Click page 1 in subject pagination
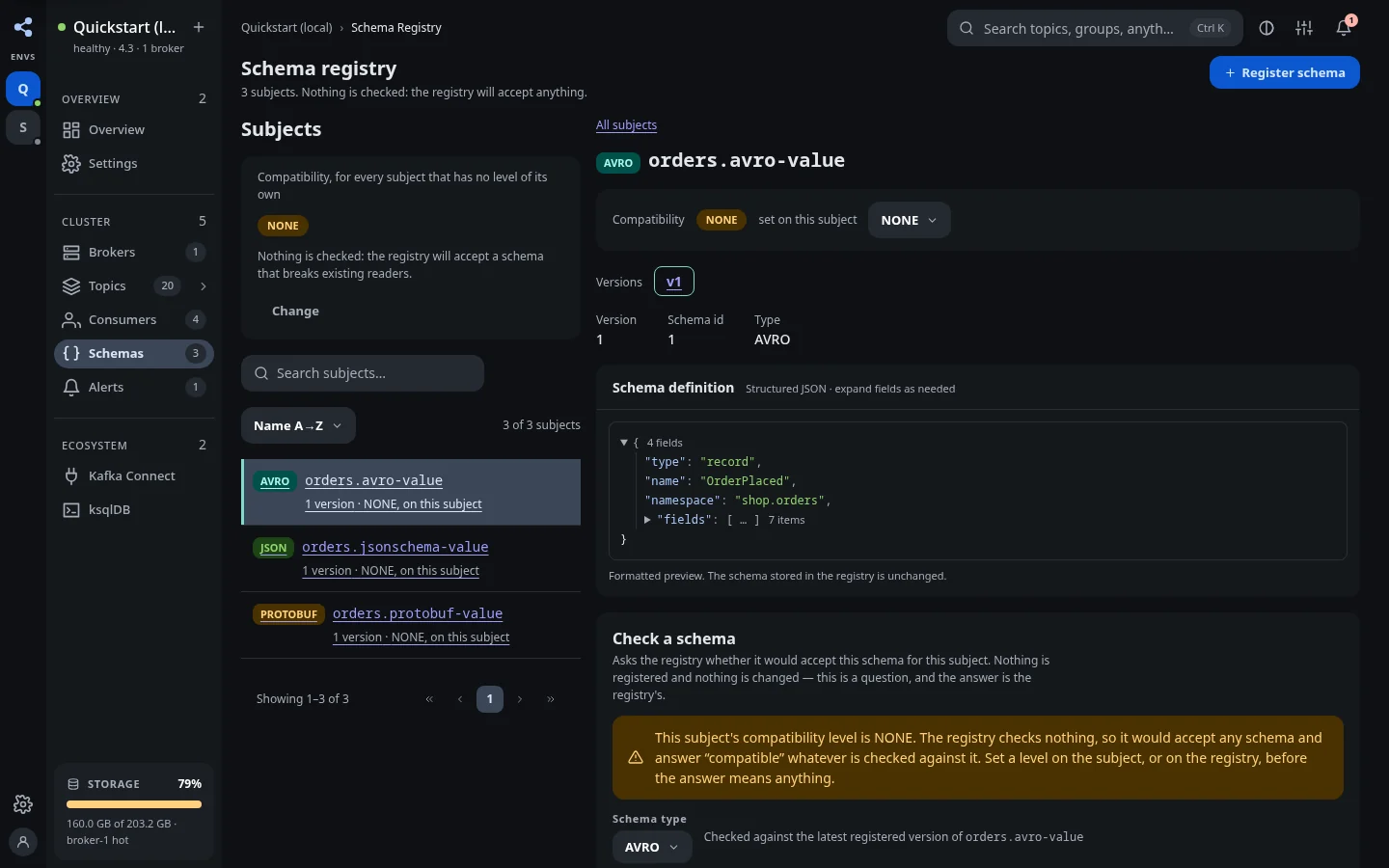Image resolution: width=1389 pixels, height=868 pixels. click(490, 699)
